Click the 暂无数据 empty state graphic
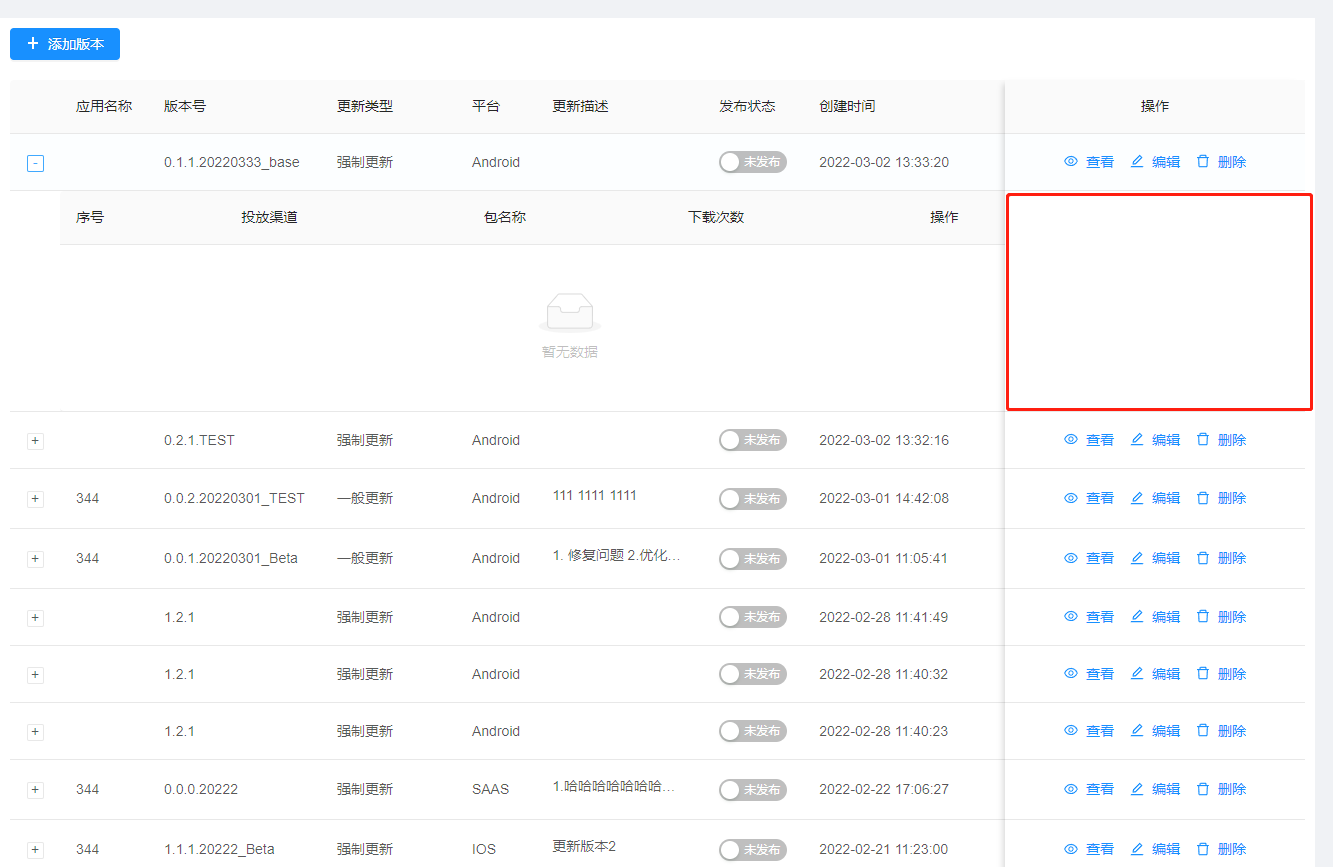This screenshot has width=1333, height=867. pyautogui.click(x=569, y=312)
